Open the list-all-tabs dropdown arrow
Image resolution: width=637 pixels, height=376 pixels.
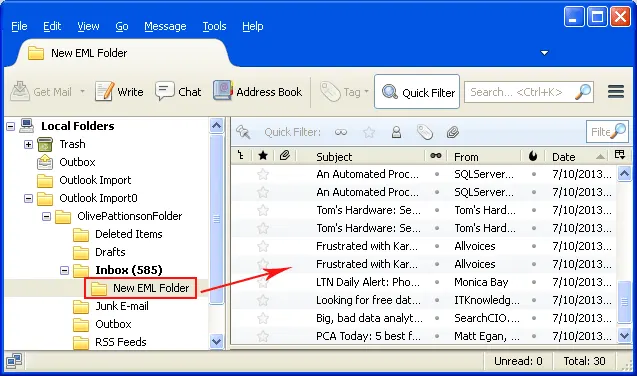click(x=544, y=53)
